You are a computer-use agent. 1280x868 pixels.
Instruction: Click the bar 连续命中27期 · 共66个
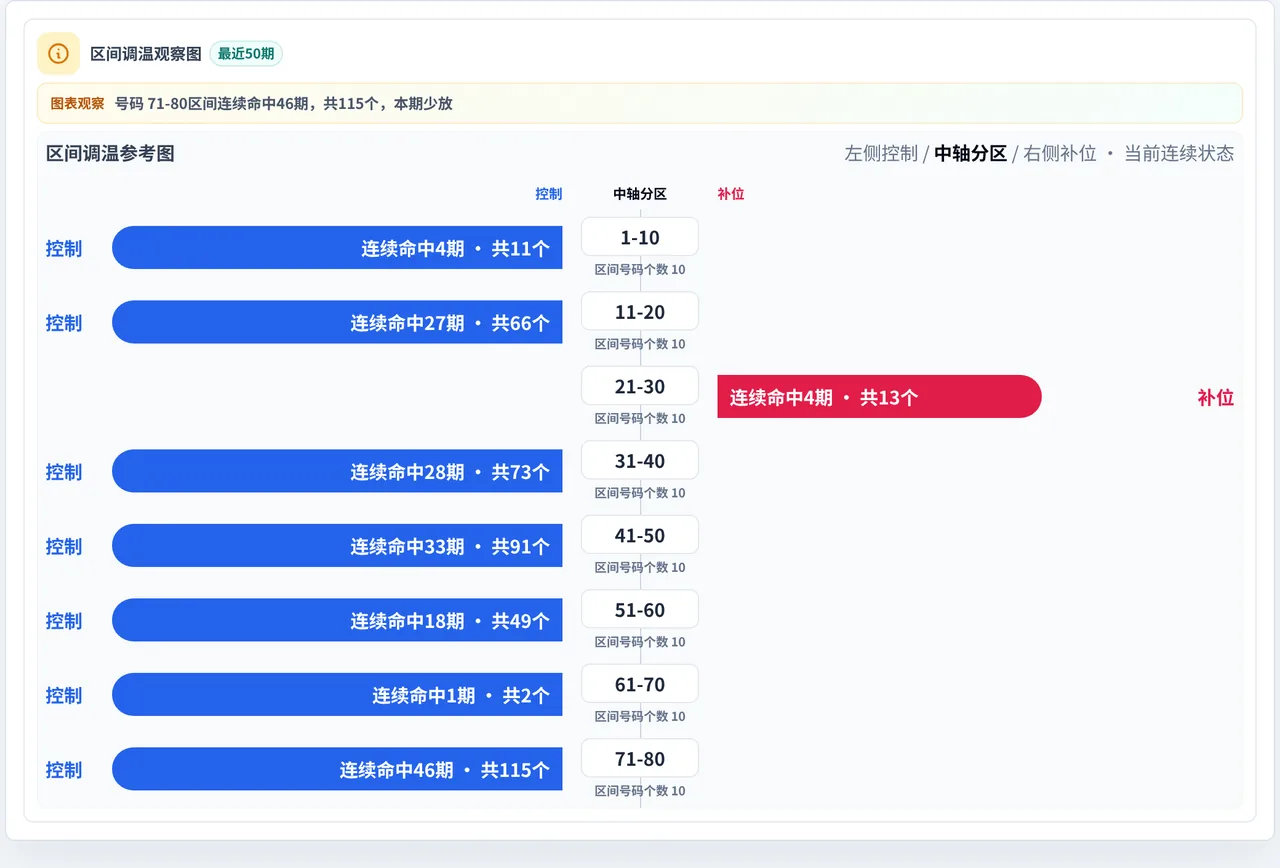click(337, 322)
